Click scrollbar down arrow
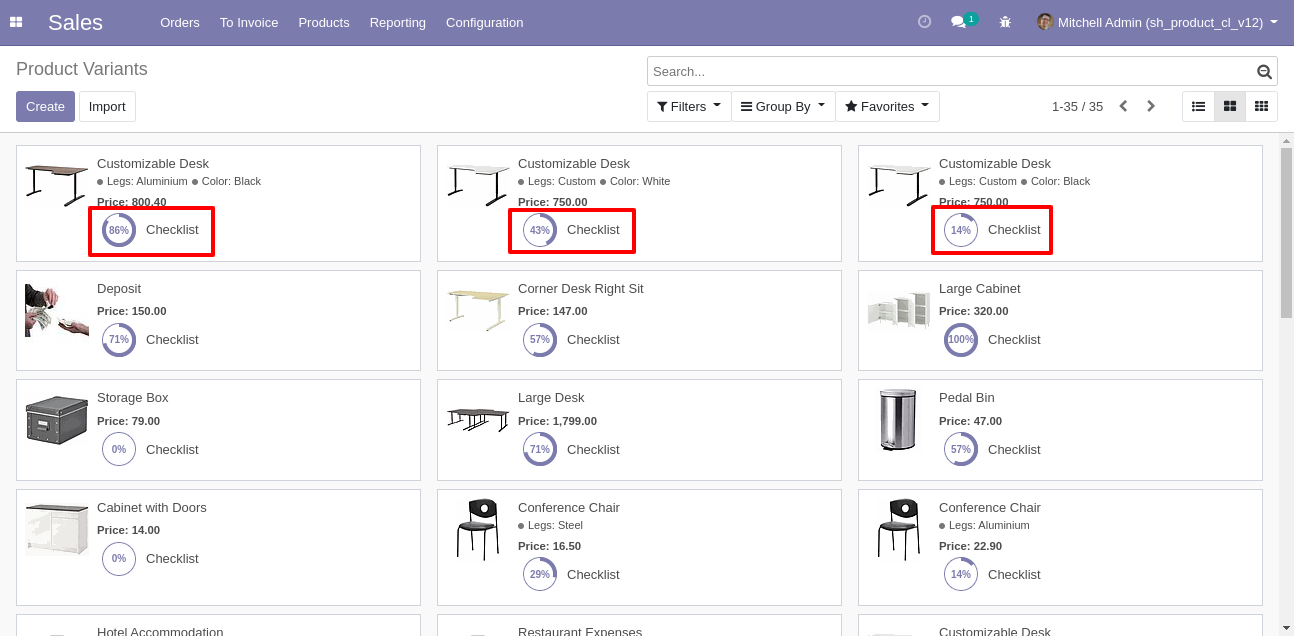Image resolution: width=1294 pixels, height=636 pixels. 1286,628
